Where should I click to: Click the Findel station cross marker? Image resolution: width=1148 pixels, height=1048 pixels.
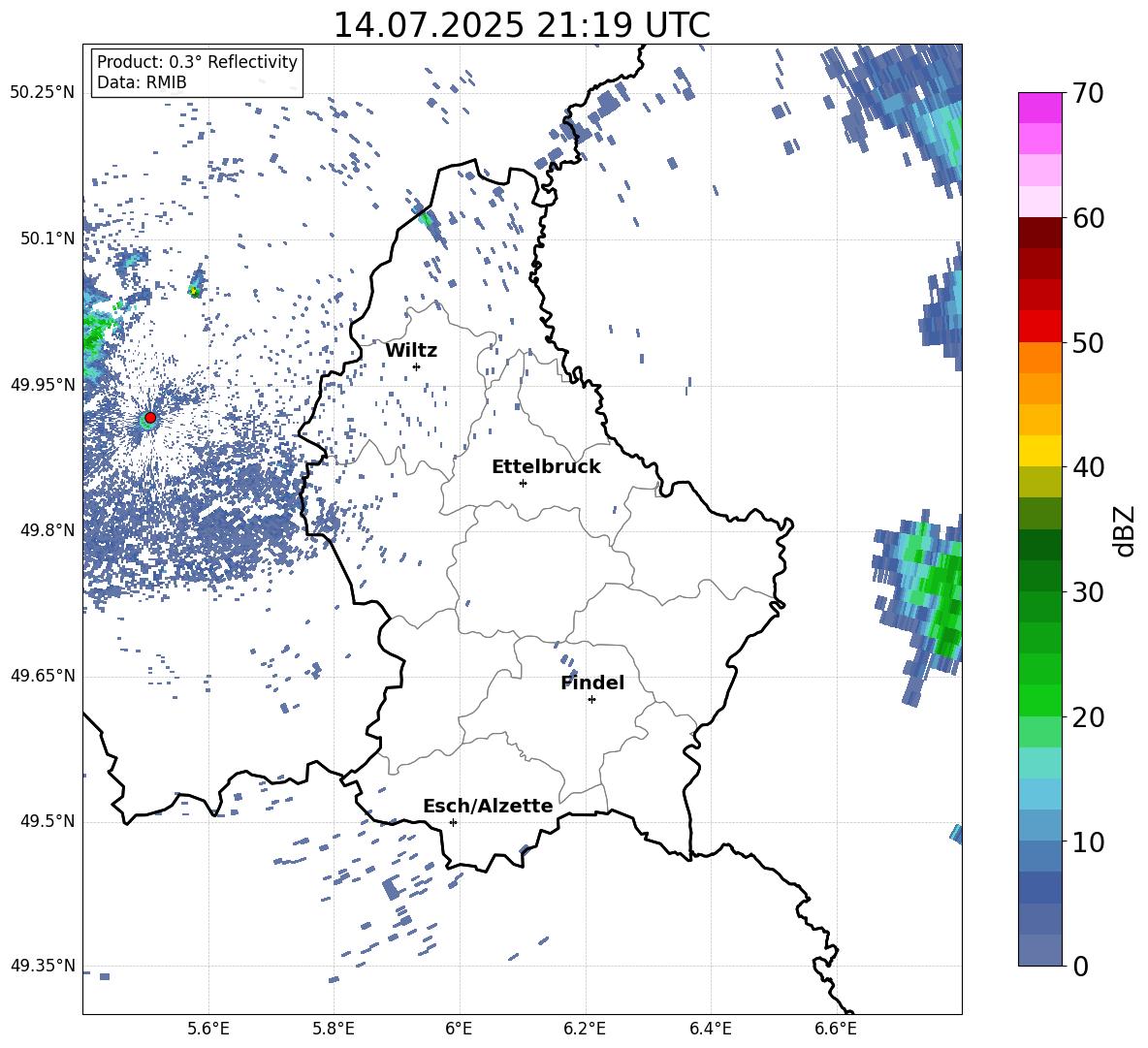pyautogui.click(x=591, y=700)
